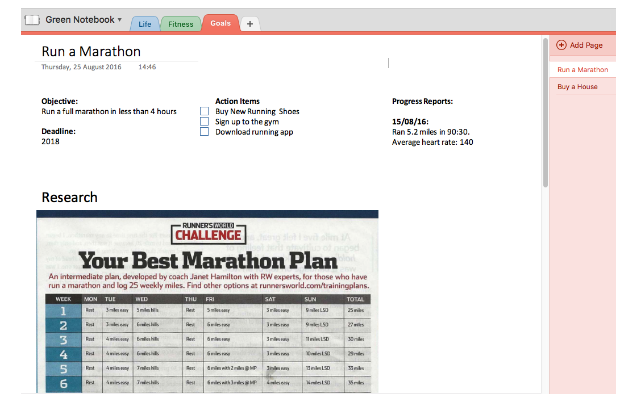The width and height of the screenshot is (640, 405).
Task: Check the Download running app checkbox
Action: coord(204,132)
